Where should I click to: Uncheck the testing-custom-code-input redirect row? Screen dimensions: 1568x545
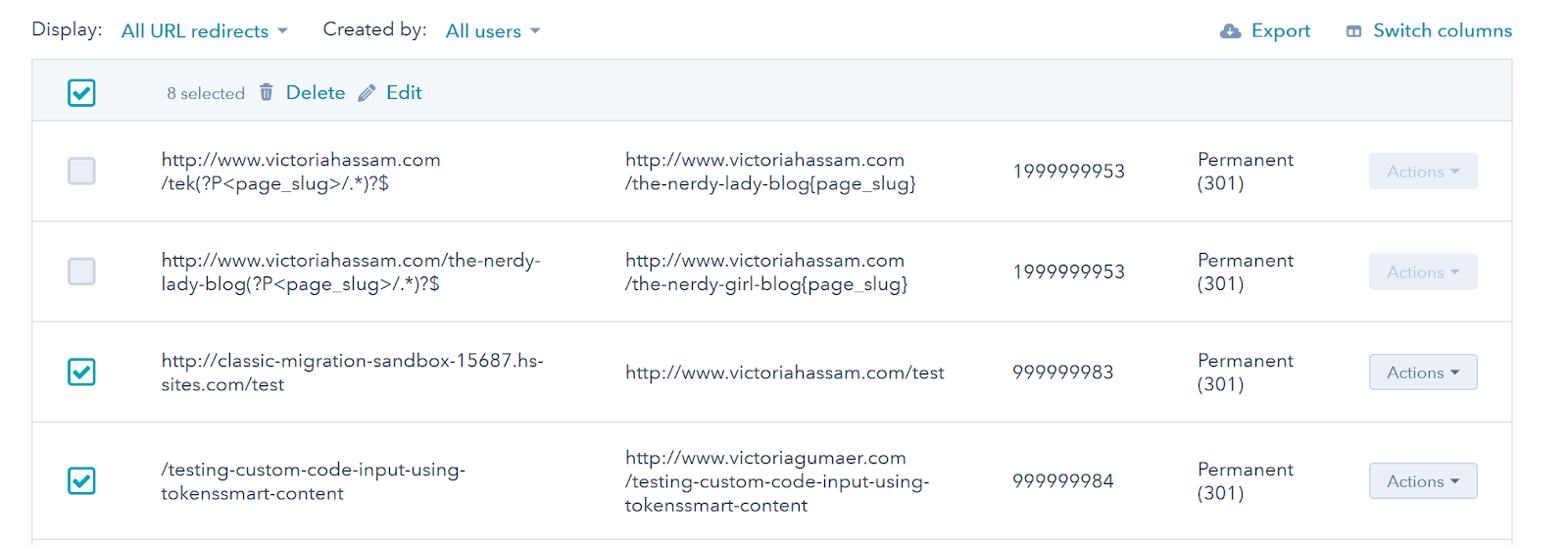tap(81, 481)
